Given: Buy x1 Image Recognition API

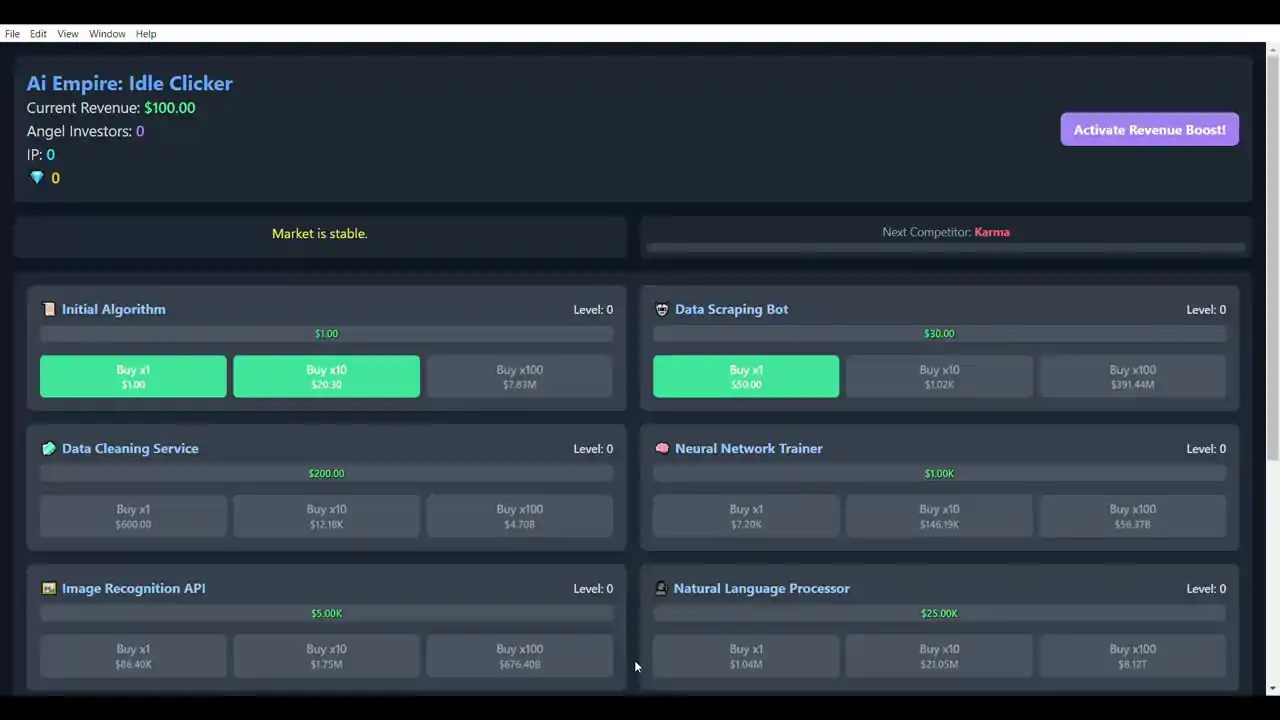Looking at the screenshot, I should [133, 656].
